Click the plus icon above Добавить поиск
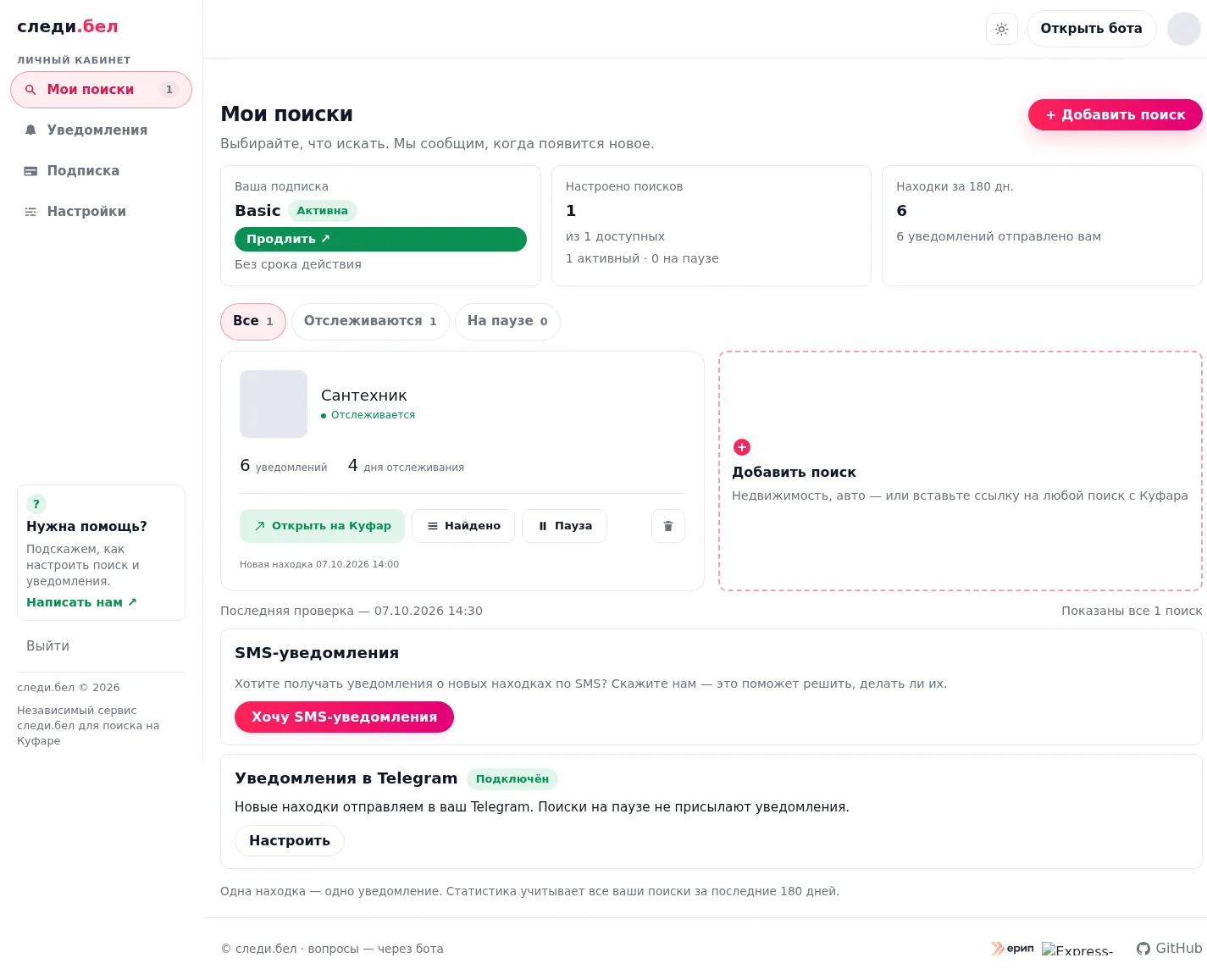Viewport: 1207px width, 980px height. [x=742, y=447]
